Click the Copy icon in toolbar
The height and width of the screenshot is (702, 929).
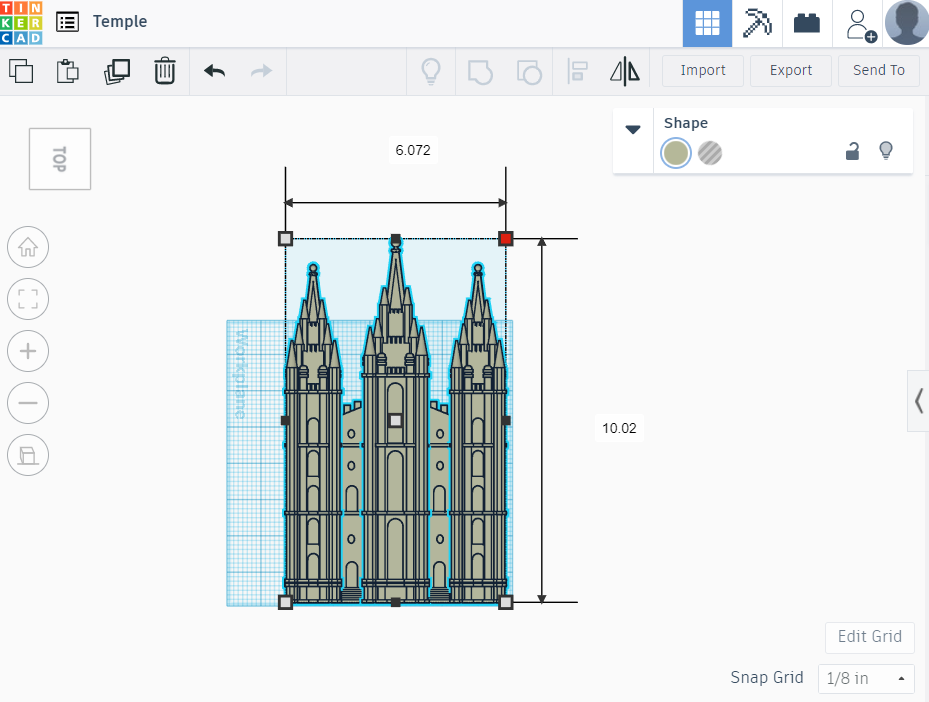[x=21, y=71]
